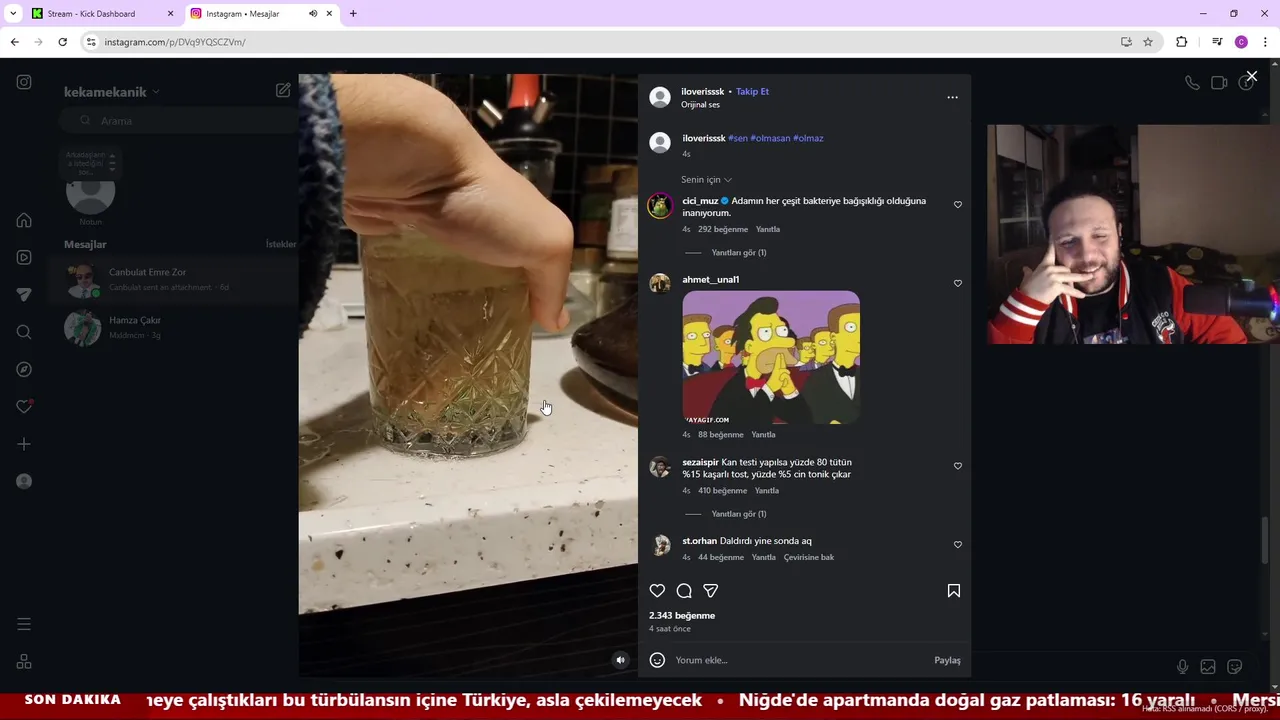Open new browser tab
This screenshot has height=720, width=1280.
353,14
